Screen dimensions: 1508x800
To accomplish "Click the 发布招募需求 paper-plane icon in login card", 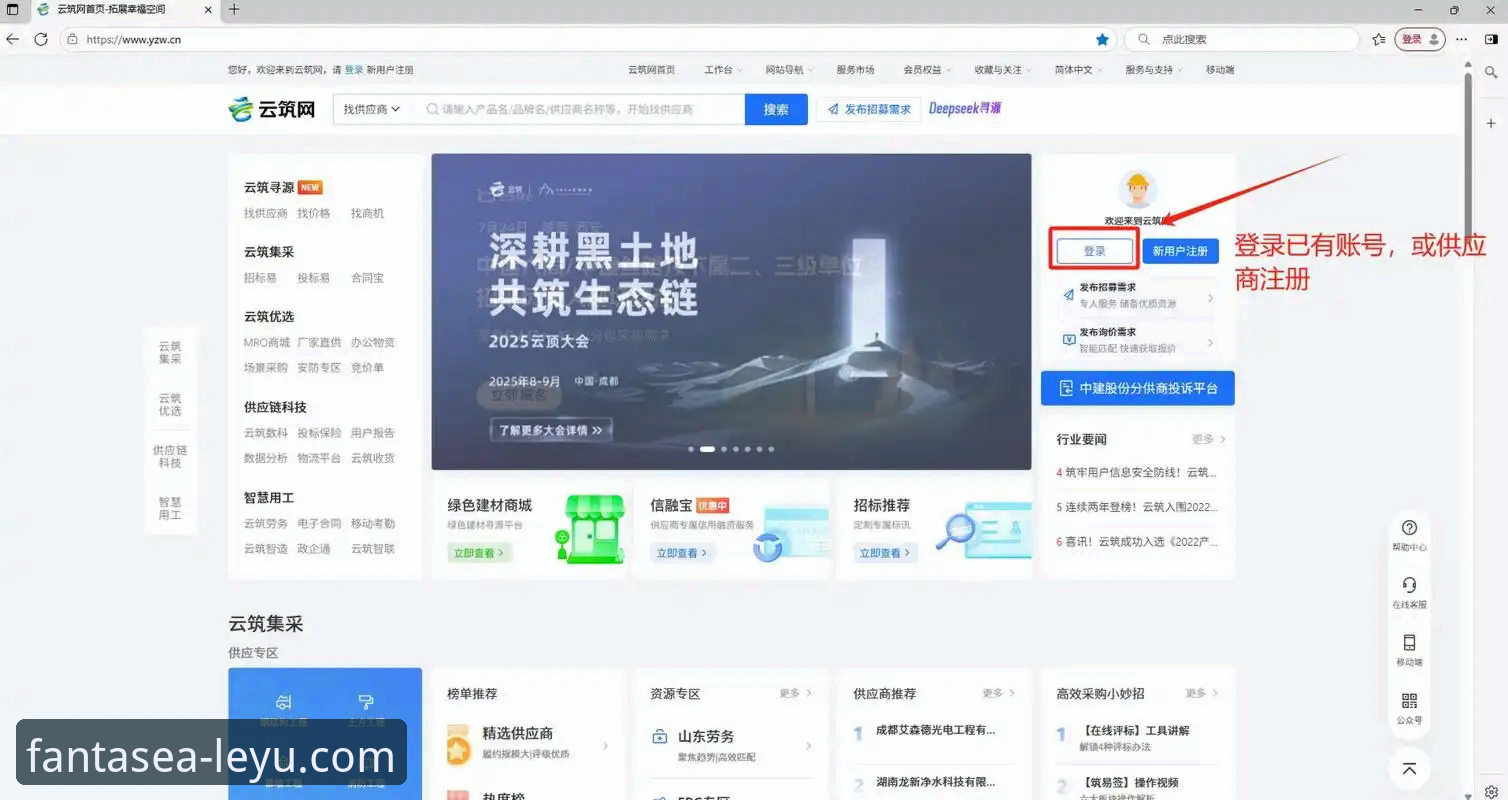I will click(x=1068, y=294).
